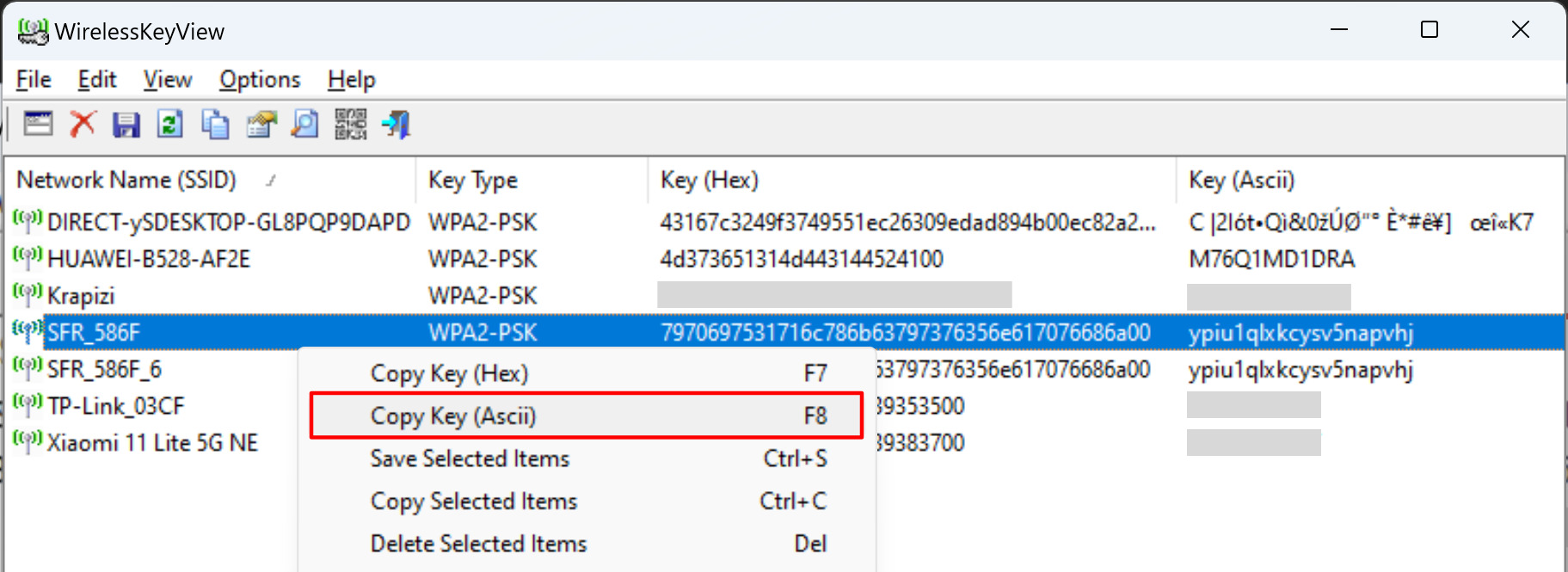Click the copy selected items icon
Viewport: 1568px width, 572px height.
pyautogui.click(x=215, y=125)
